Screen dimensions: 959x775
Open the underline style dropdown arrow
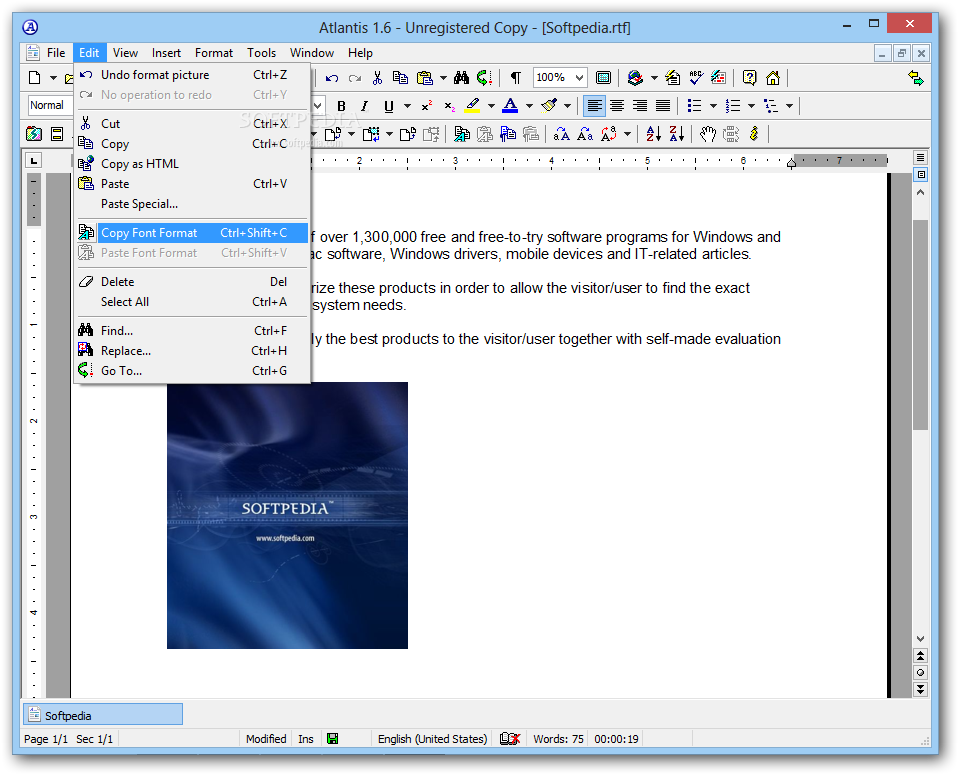coord(407,106)
